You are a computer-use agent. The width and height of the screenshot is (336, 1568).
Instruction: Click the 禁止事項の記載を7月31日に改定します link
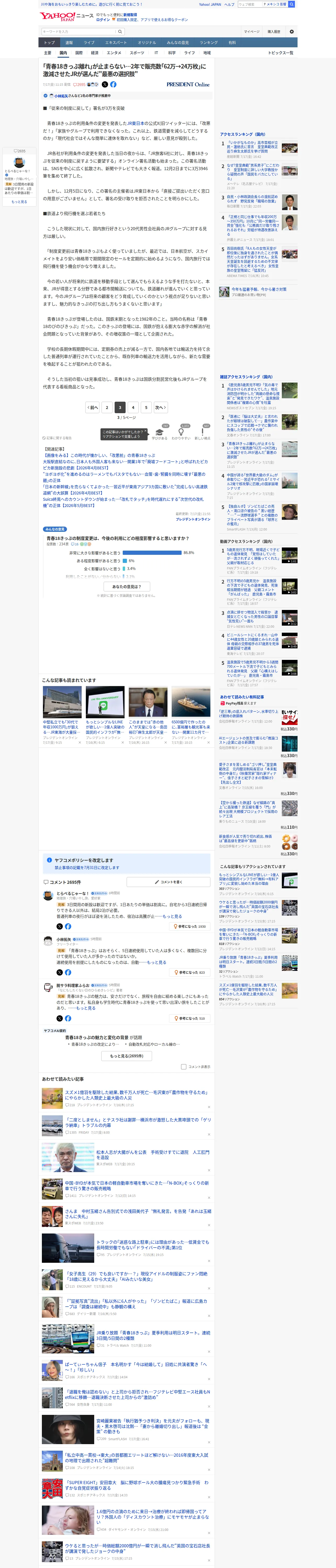(87, 867)
